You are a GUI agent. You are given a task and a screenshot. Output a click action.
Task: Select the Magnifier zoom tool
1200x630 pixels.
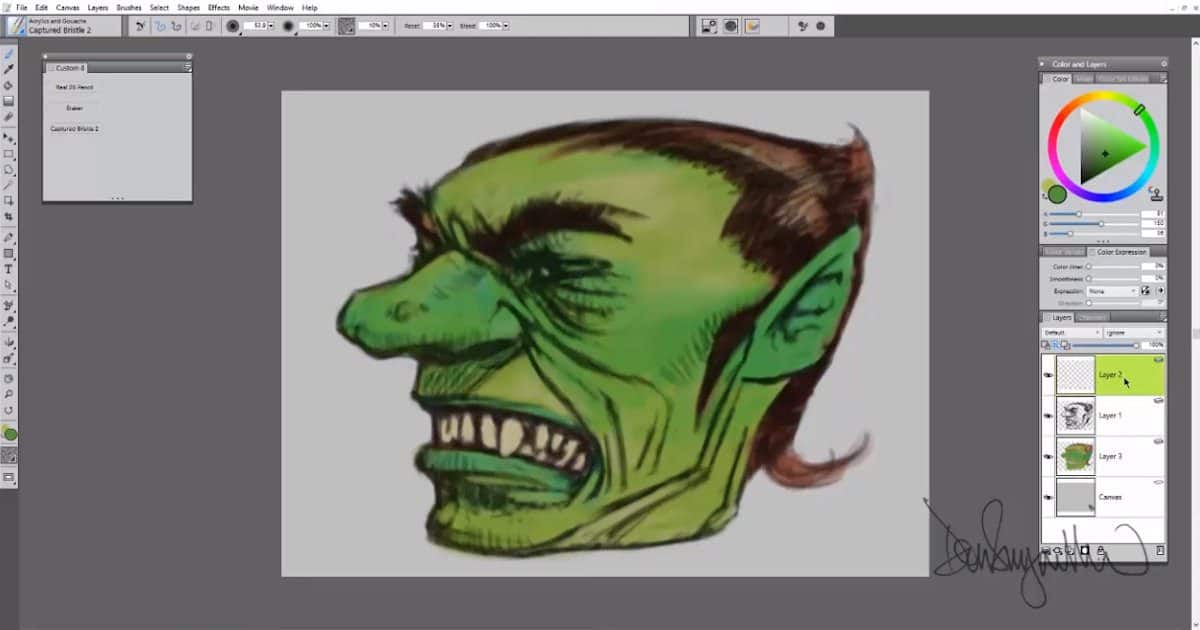tap(8, 393)
